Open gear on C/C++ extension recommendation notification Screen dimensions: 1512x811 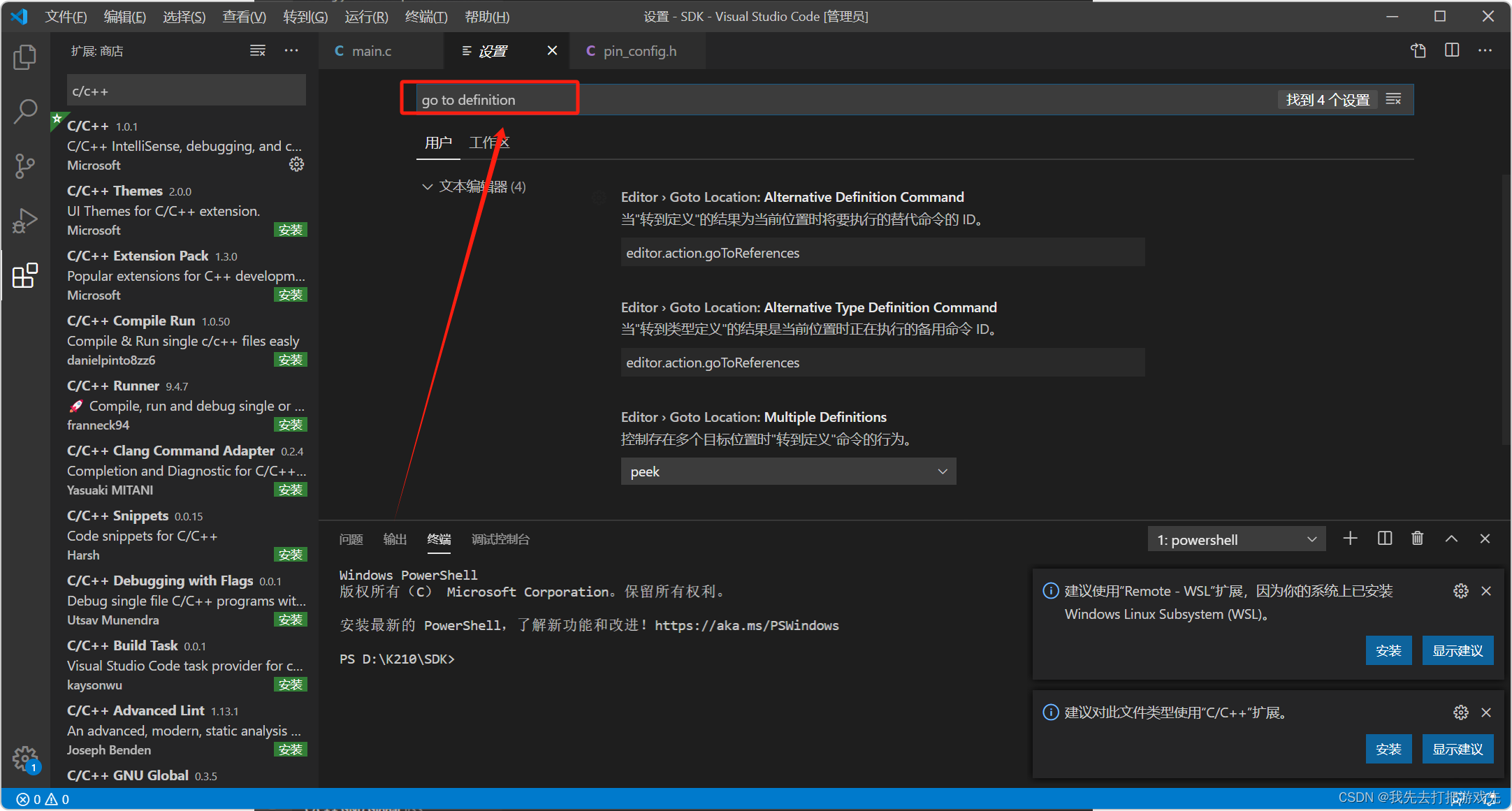coord(1460,713)
